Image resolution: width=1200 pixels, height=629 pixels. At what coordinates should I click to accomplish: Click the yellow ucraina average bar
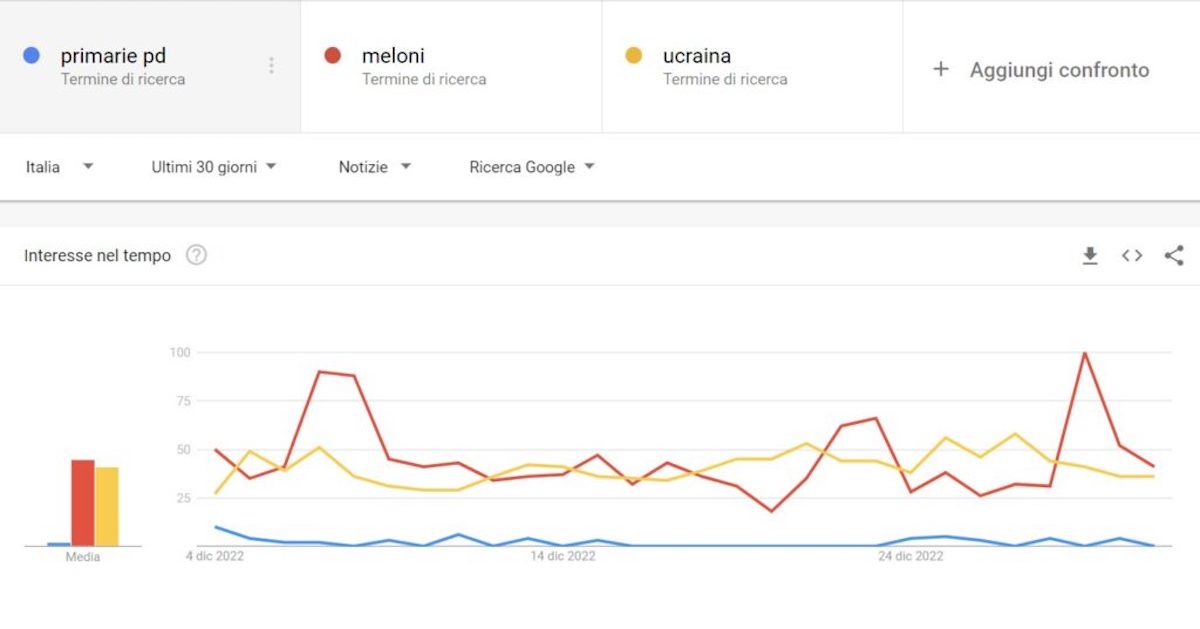pyautogui.click(x=107, y=507)
